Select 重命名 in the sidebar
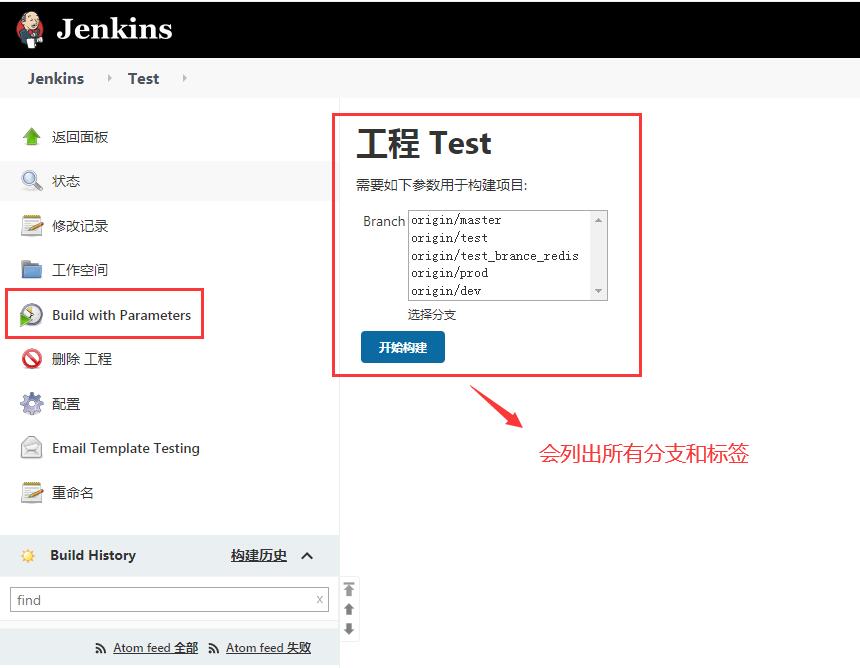Viewport: 860px width, 668px height. click(x=72, y=493)
